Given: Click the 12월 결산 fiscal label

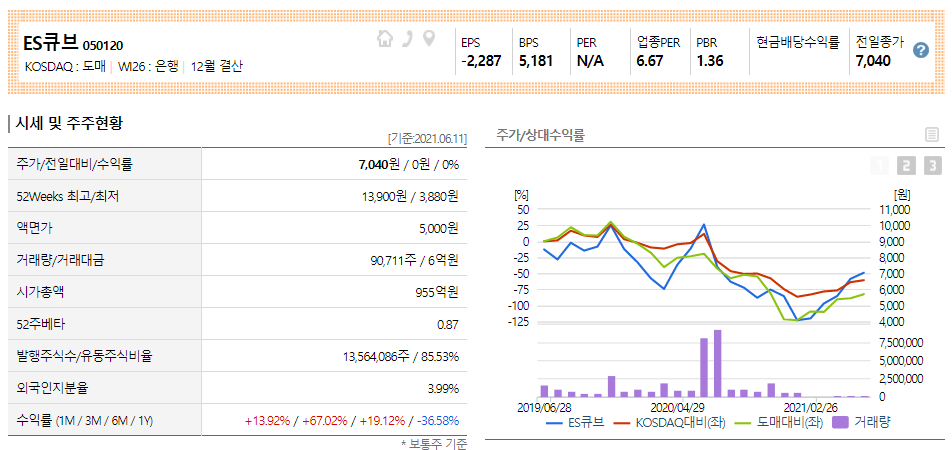Looking at the screenshot, I should [217, 67].
